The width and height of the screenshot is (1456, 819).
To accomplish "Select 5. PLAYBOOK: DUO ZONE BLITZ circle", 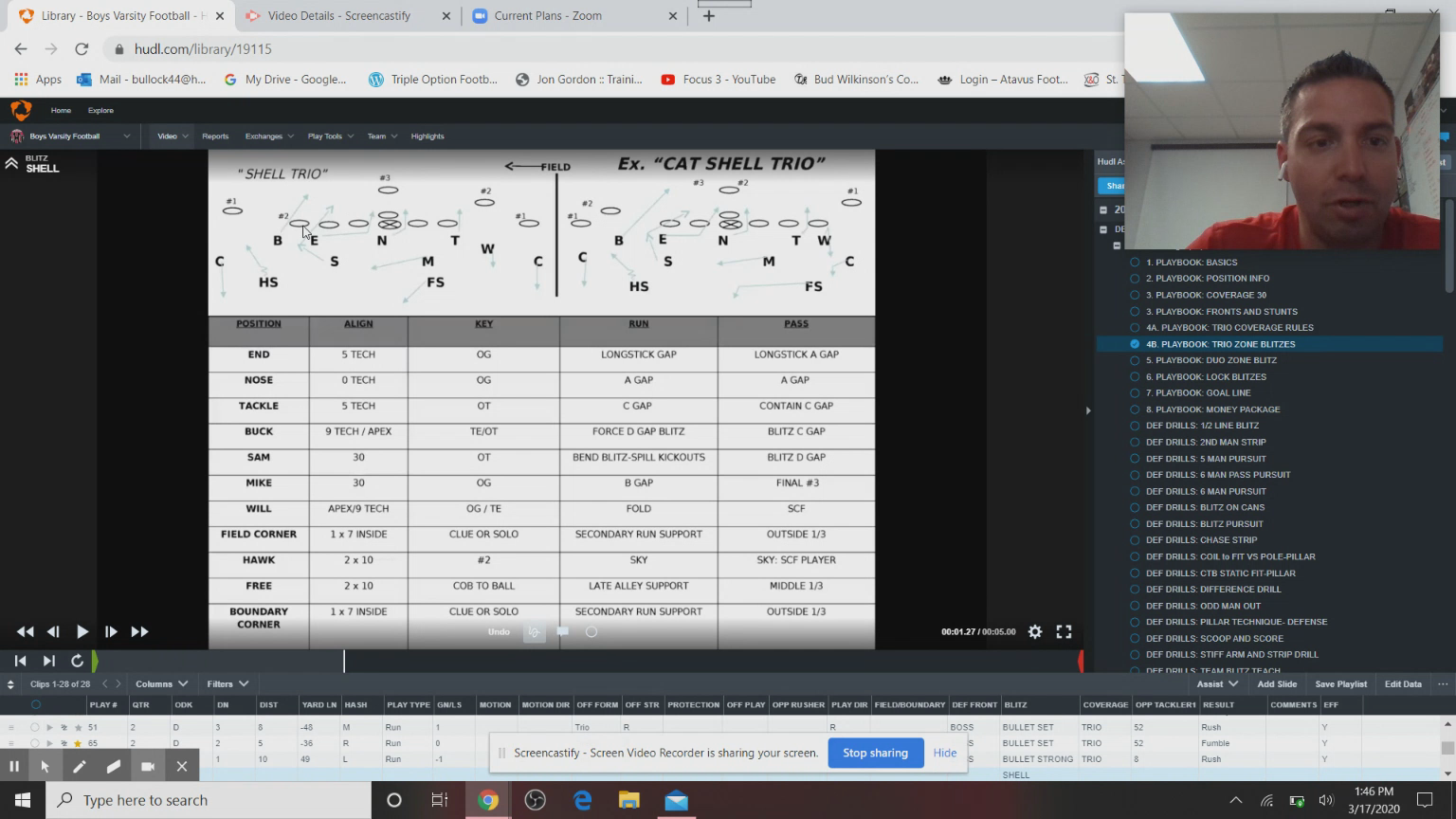I will pyautogui.click(x=1135, y=360).
